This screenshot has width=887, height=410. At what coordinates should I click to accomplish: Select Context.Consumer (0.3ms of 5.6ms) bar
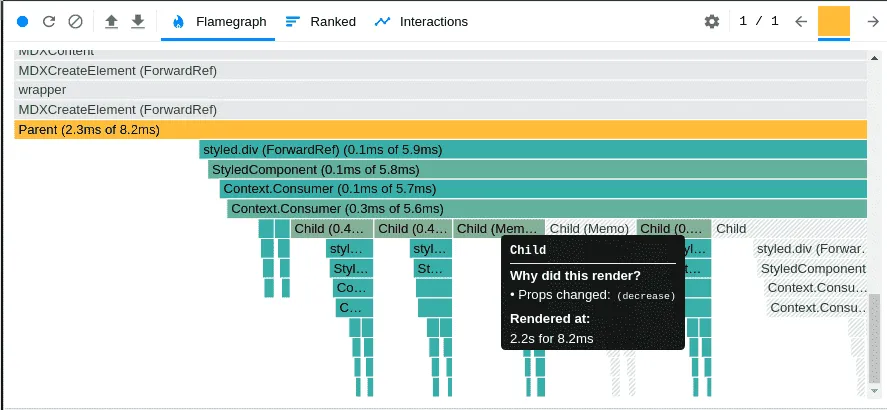tap(547, 209)
